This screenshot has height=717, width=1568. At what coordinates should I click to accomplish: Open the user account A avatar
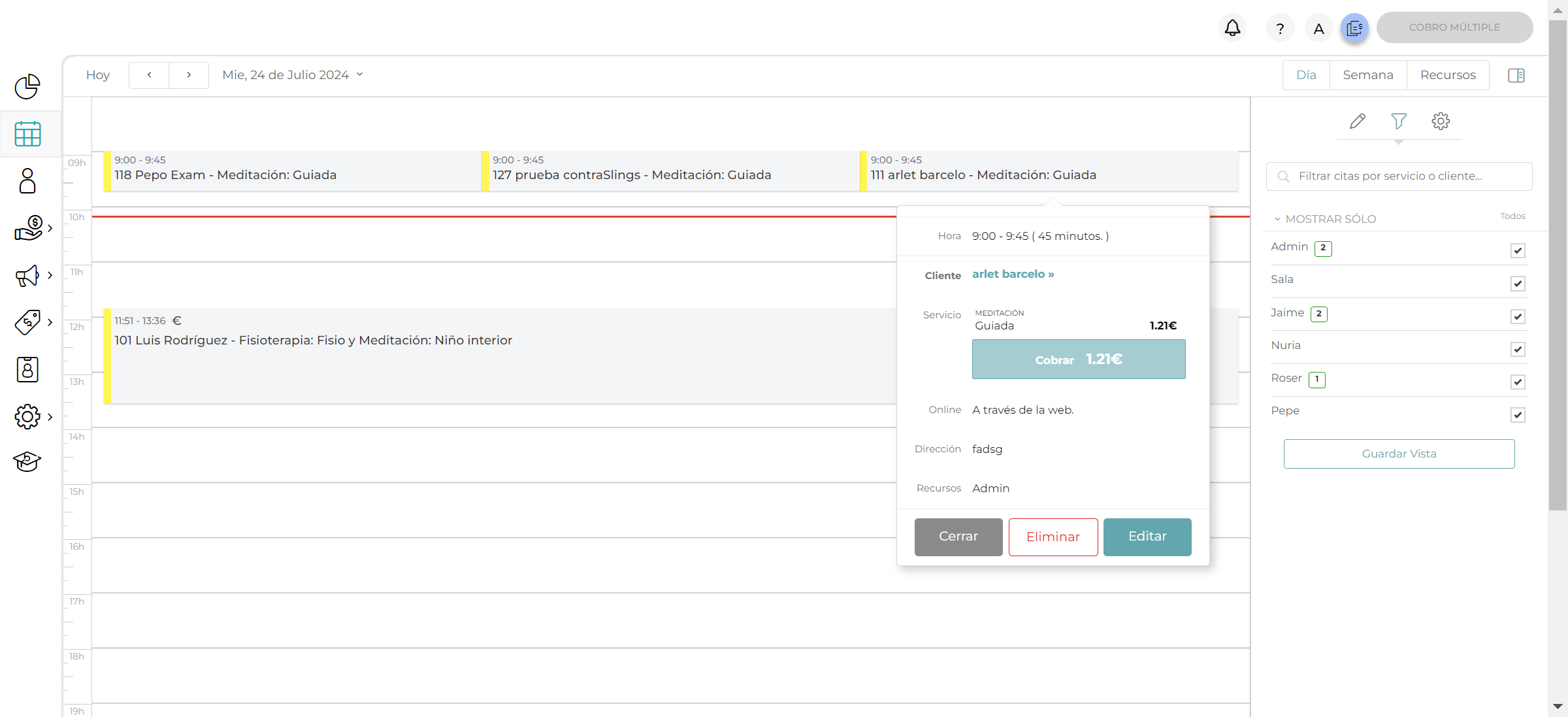point(1319,28)
